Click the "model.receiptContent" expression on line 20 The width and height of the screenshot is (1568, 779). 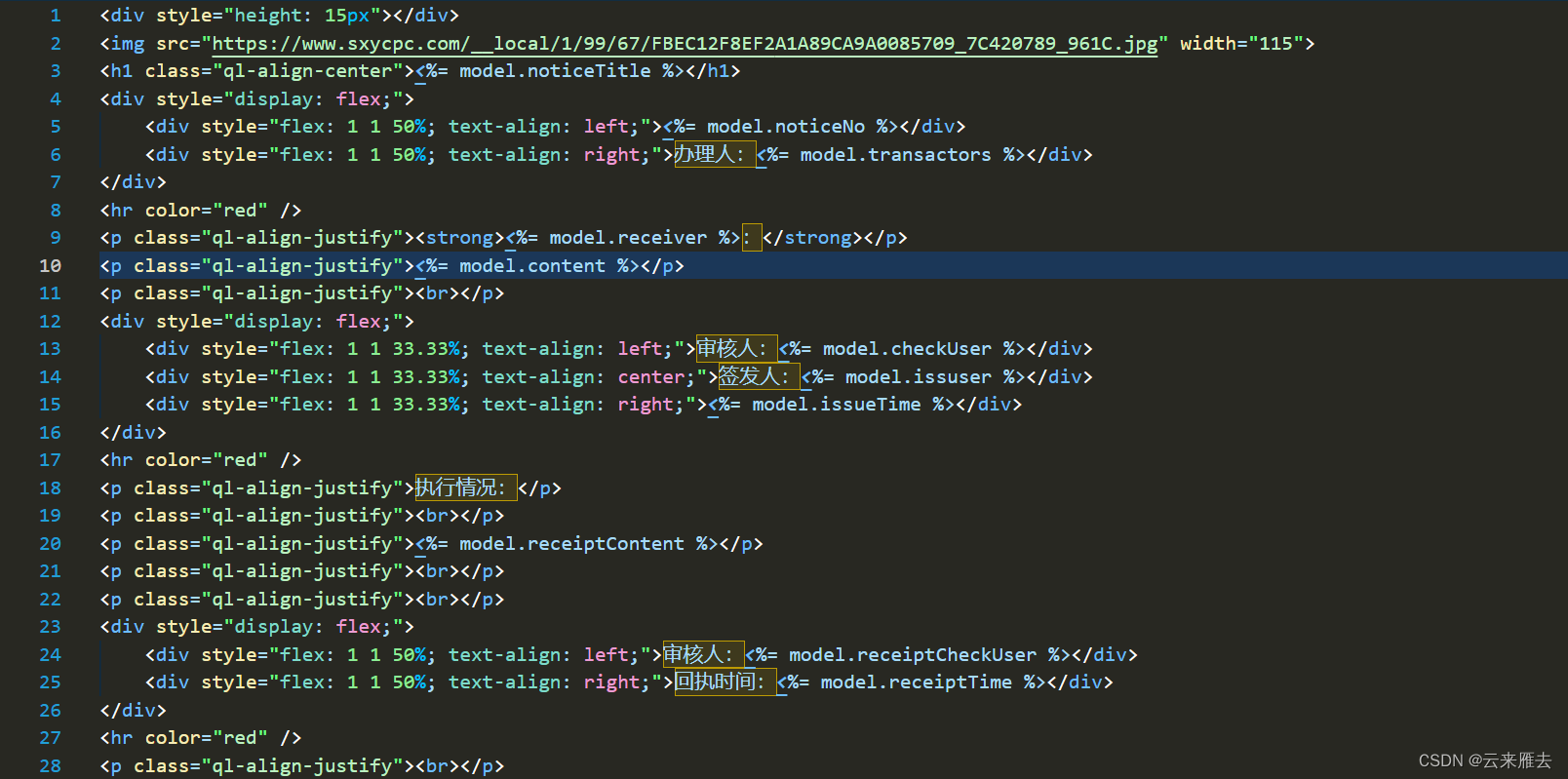coord(571,544)
